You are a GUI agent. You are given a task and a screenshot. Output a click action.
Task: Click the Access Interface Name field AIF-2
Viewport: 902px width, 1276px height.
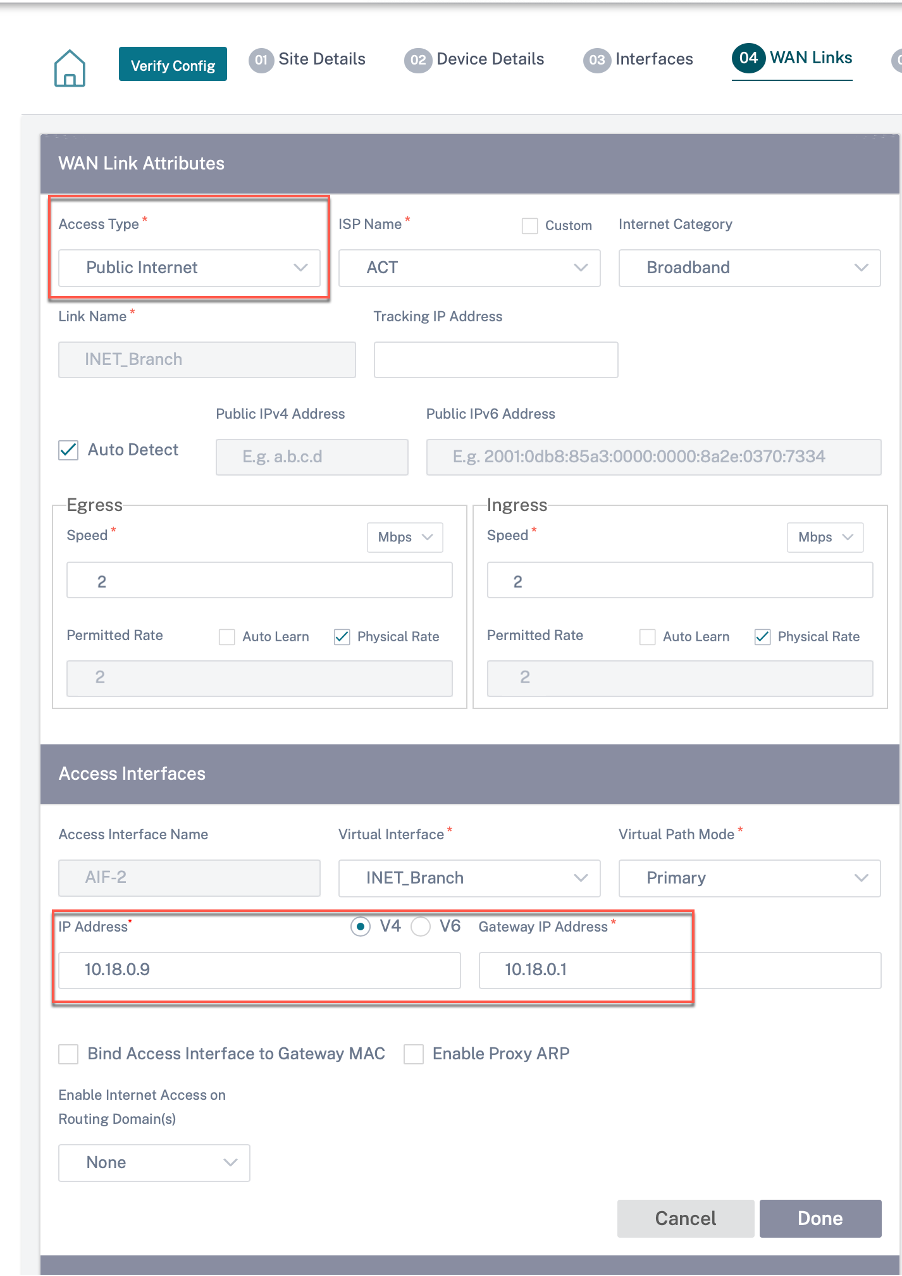[x=189, y=878]
